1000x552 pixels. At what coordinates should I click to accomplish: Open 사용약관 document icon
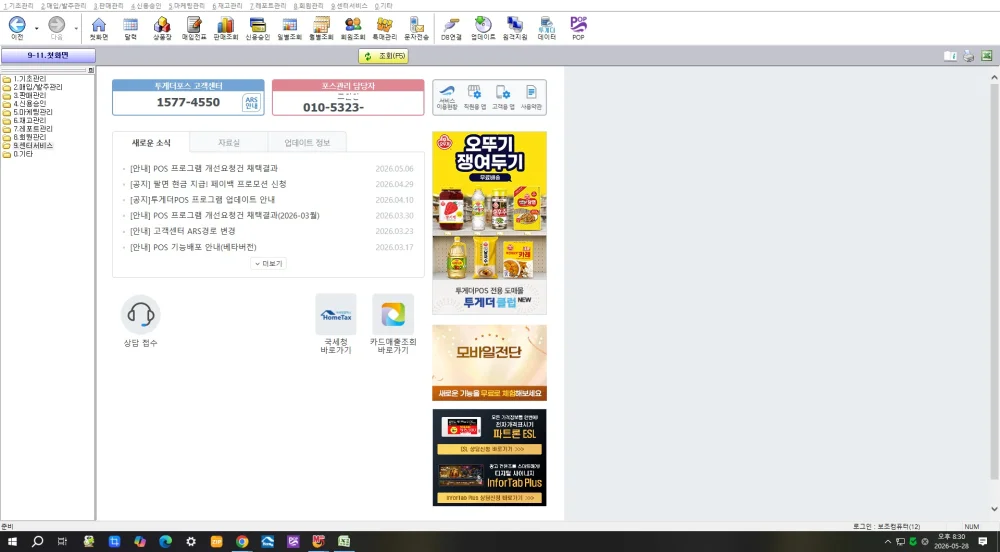point(531,97)
